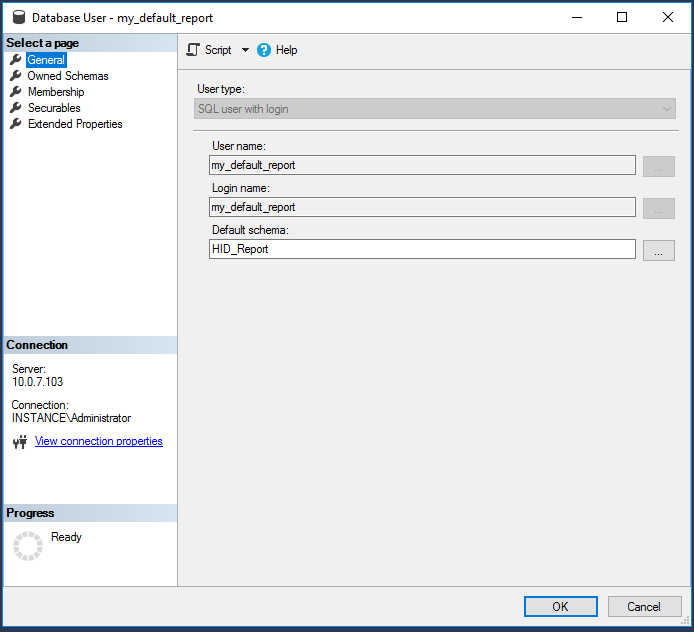The image size is (694, 632).
Task: Open the Script dropdown arrow
Action: [x=245, y=50]
